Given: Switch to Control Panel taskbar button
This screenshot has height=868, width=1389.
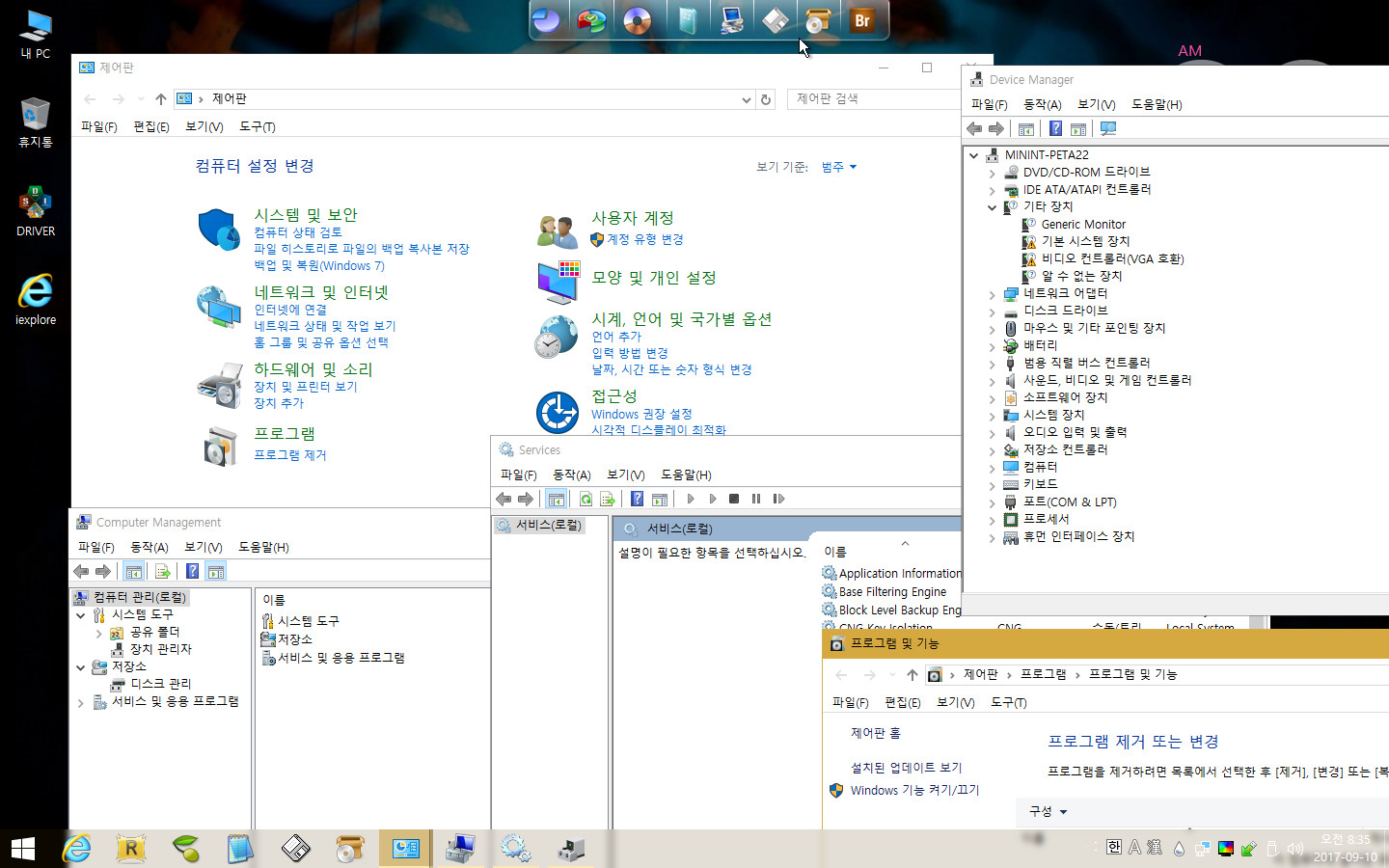Looking at the screenshot, I should coord(406,849).
